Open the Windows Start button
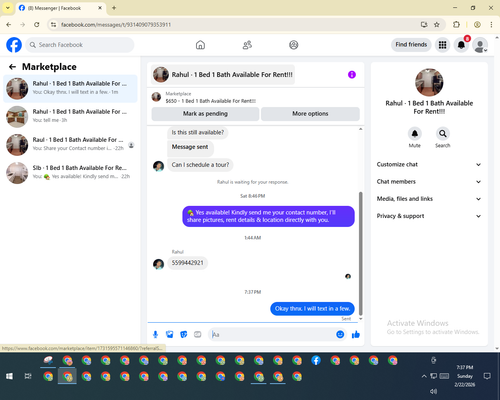The image size is (500, 400). 9,376
